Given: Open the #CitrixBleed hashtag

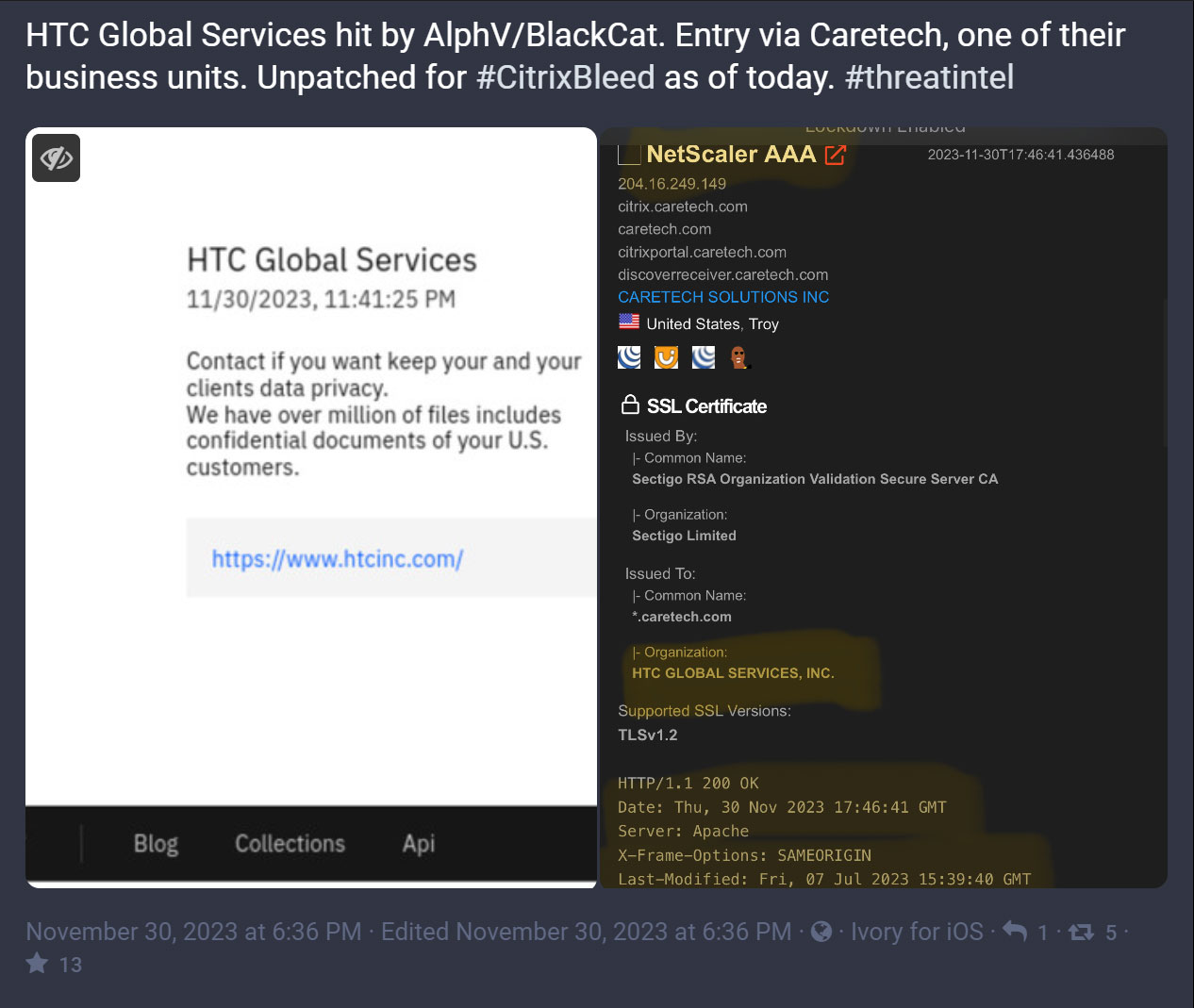Looking at the screenshot, I should [x=565, y=77].
